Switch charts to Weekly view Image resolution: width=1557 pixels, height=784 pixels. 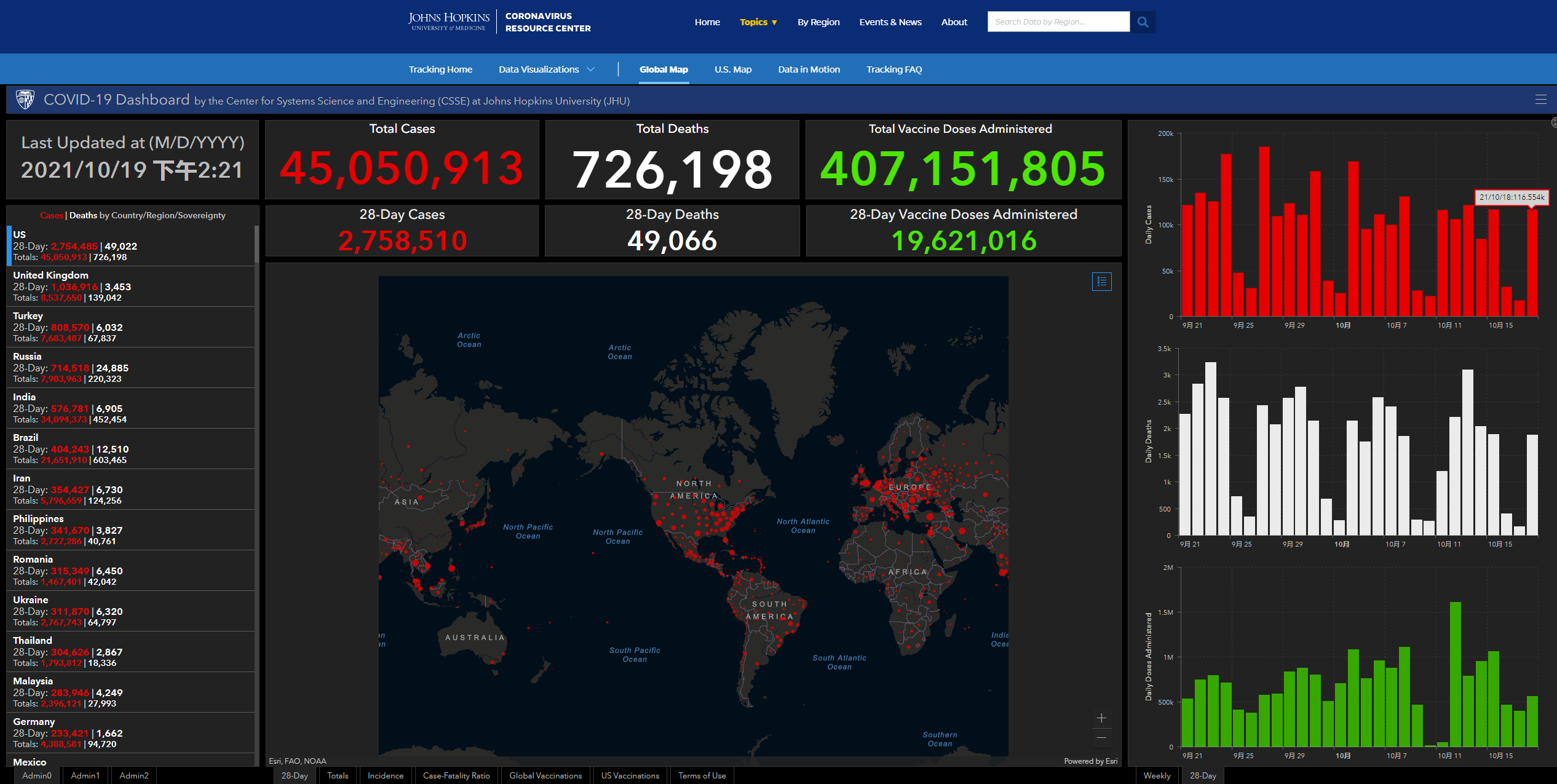pos(1157,775)
